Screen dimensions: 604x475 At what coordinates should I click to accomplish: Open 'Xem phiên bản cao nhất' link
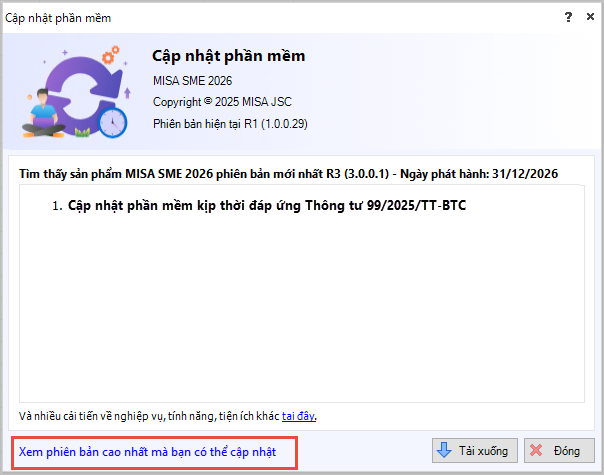pos(148,452)
